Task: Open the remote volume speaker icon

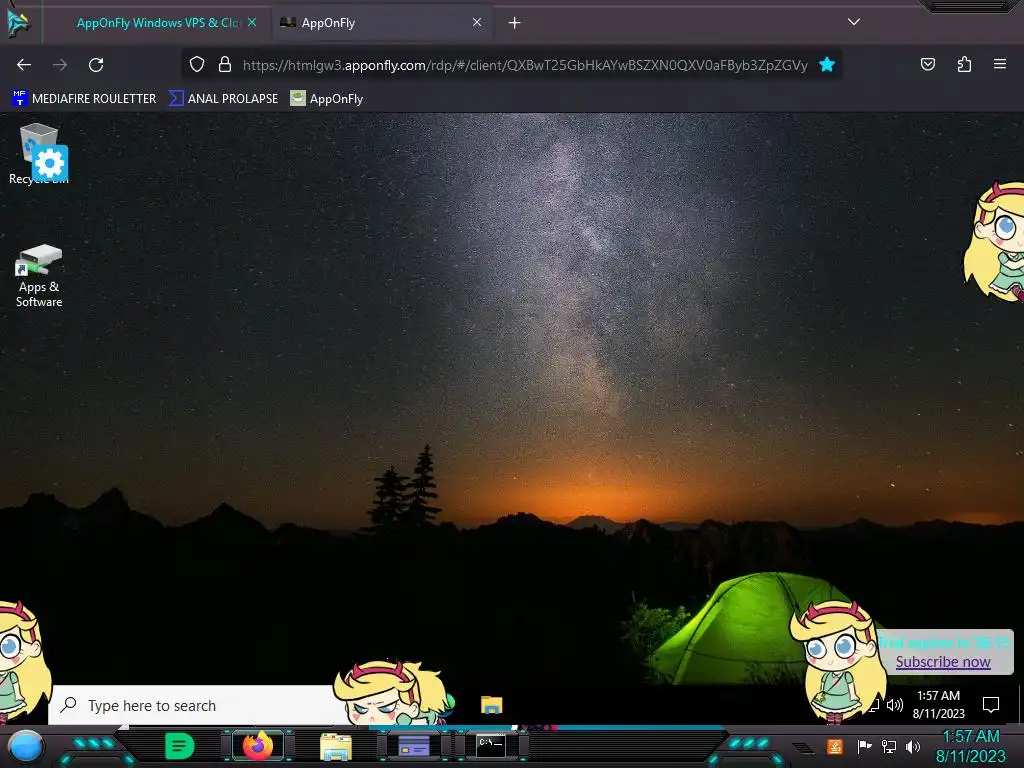Action: click(x=895, y=705)
